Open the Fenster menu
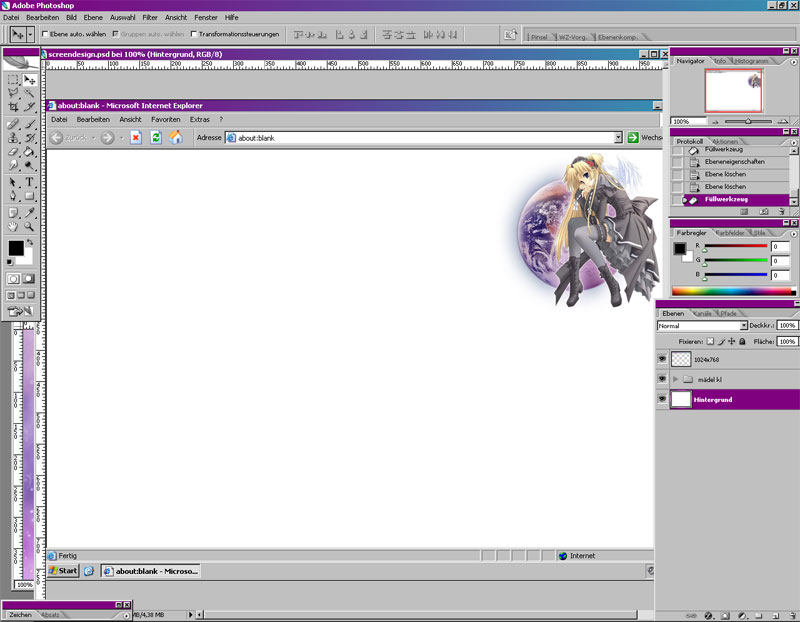 (x=206, y=17)
